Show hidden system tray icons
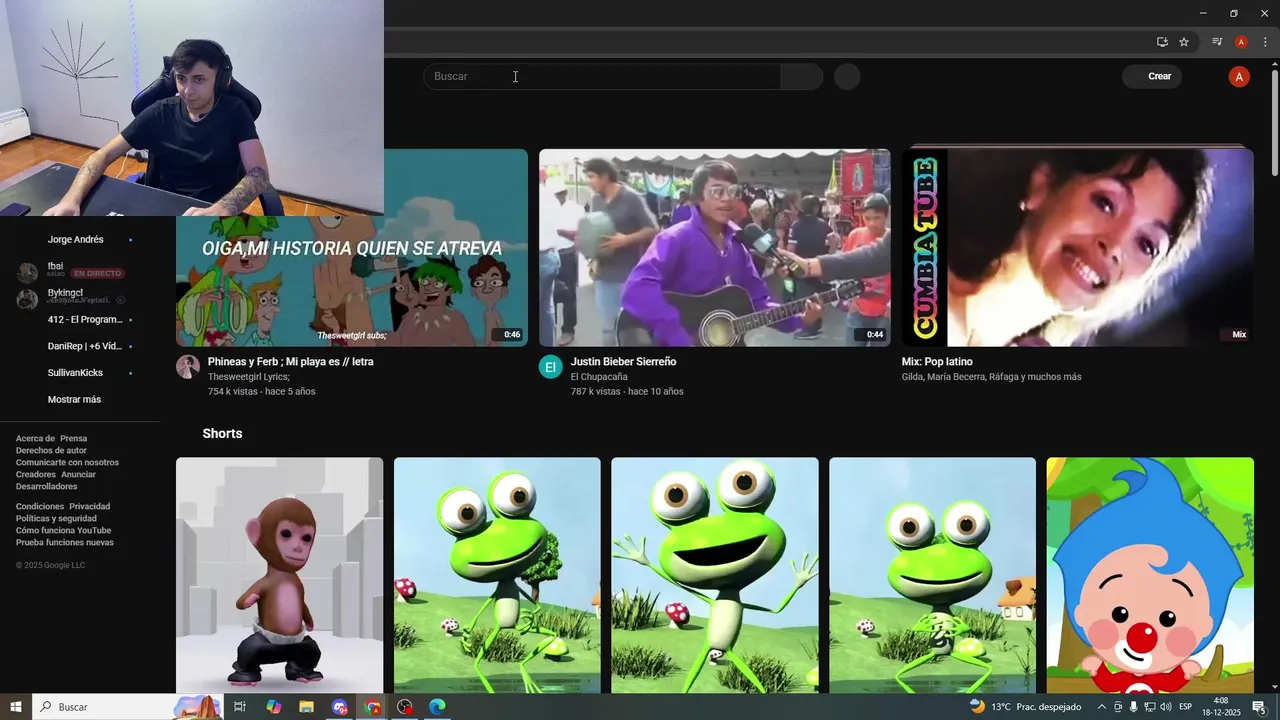The height and width of the screenshot is (720, 1280). pyautogui.click(x=1102, y=707)
